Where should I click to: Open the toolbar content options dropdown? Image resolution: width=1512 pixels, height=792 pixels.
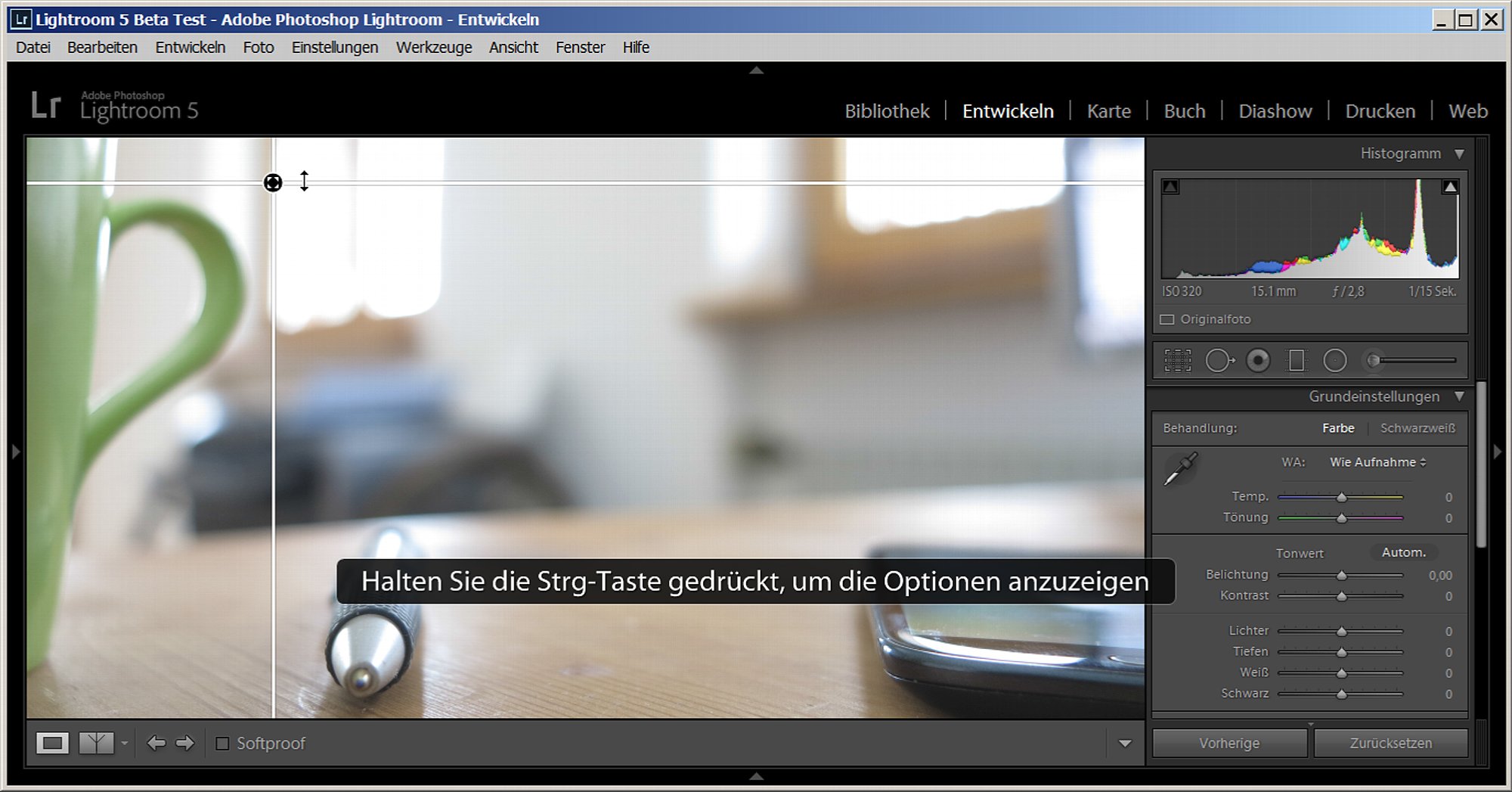click(x=1125, y=744)
